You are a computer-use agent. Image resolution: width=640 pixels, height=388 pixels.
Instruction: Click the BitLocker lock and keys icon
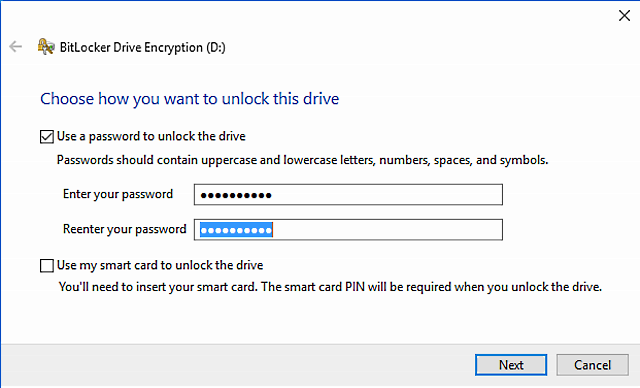coord(46,47)
